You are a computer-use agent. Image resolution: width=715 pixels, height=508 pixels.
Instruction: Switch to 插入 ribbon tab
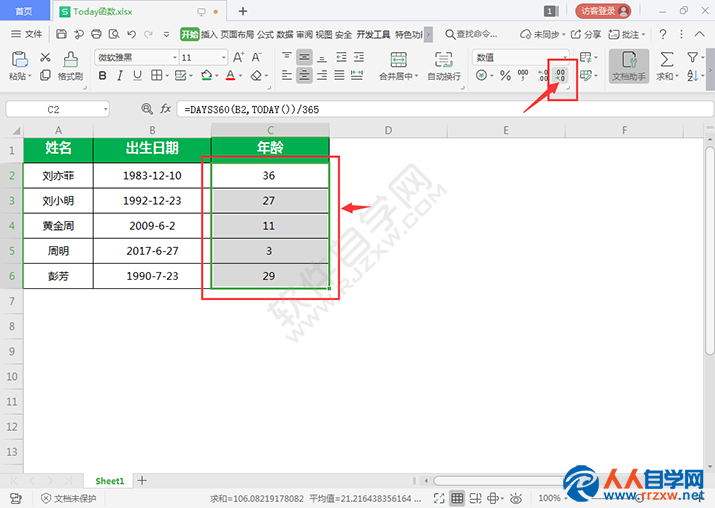coord(209,35)
